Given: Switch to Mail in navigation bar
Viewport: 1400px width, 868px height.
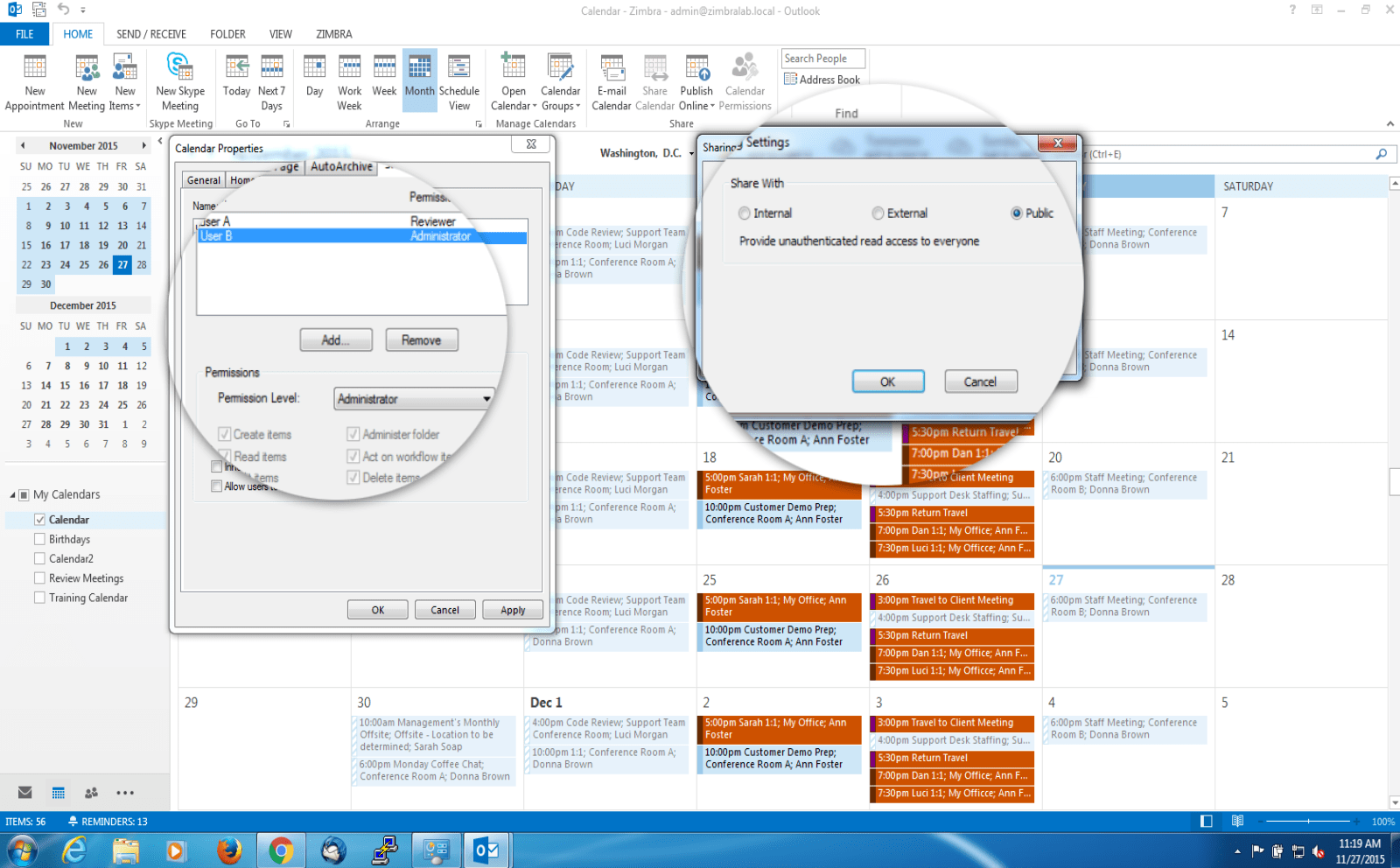Looking at the screenshot, I should tap(25, 793).
